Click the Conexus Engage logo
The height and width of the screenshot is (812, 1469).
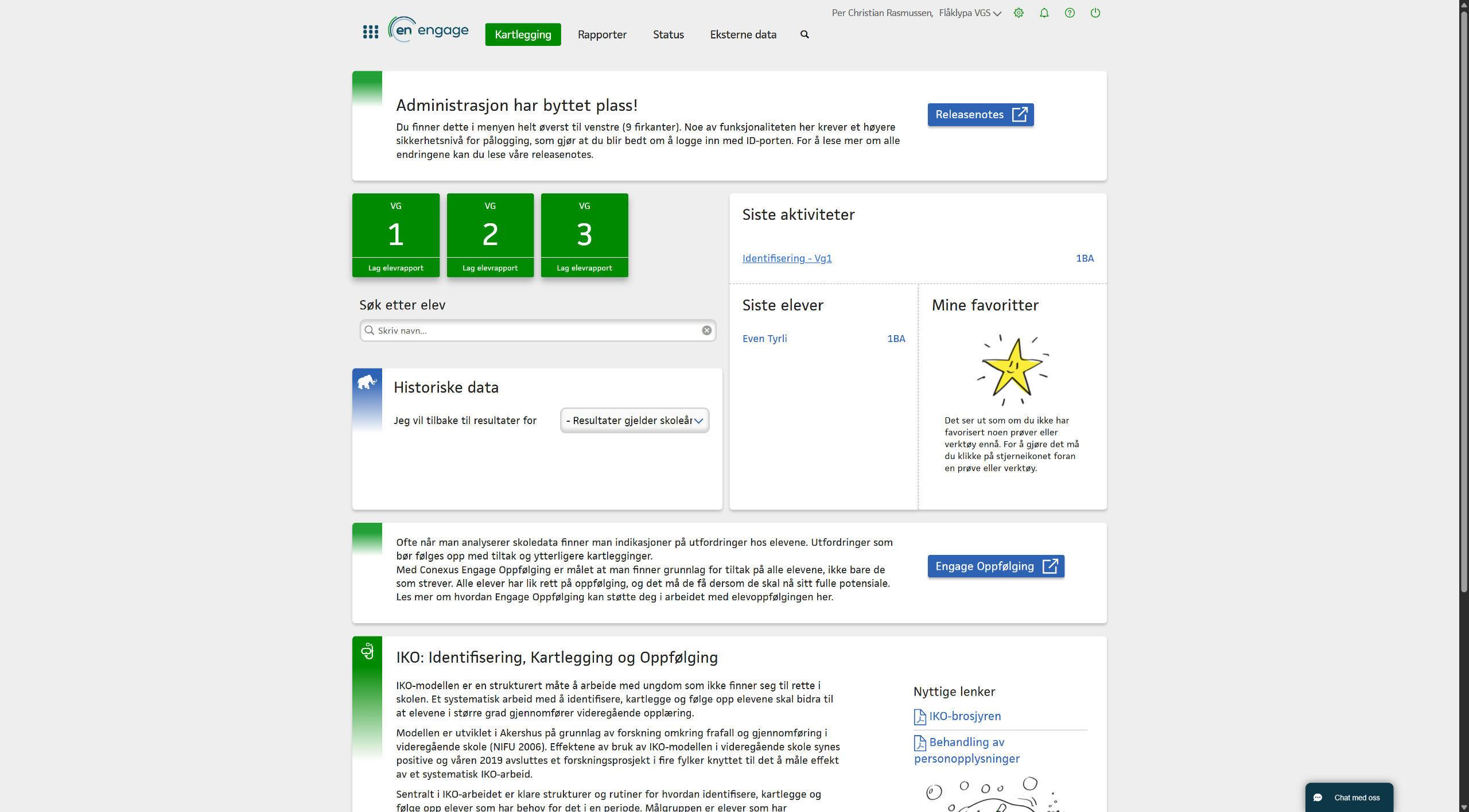click(429, 30)
